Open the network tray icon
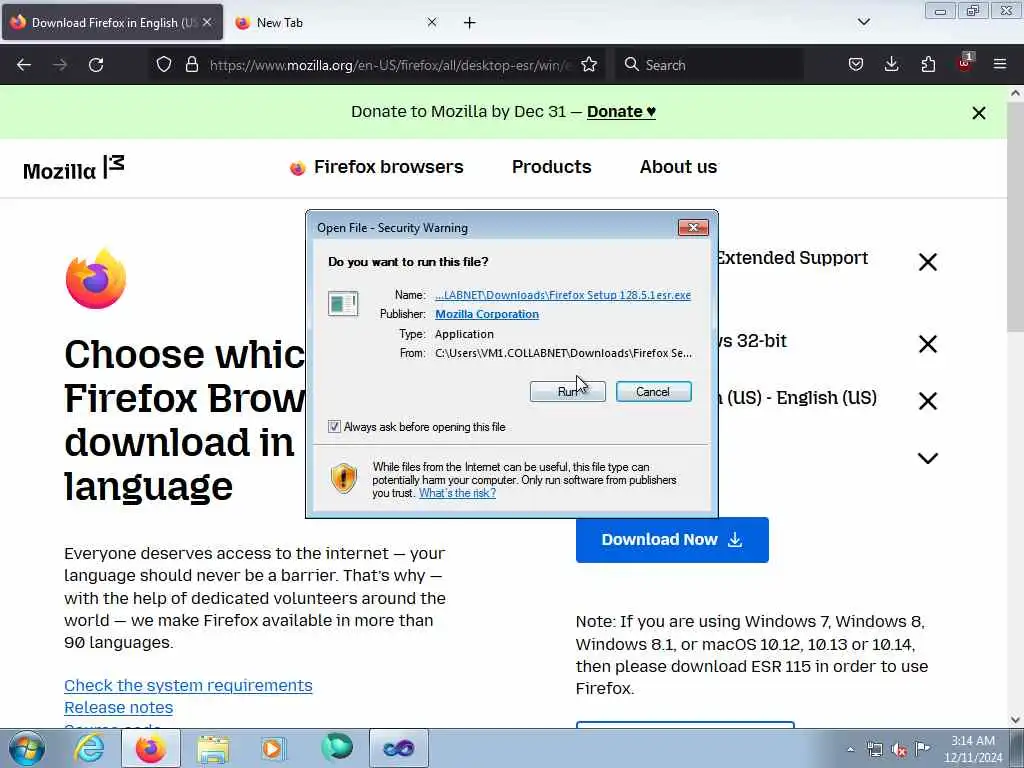This screenshot has width=1024, height=768. click(x=874, y=750)
